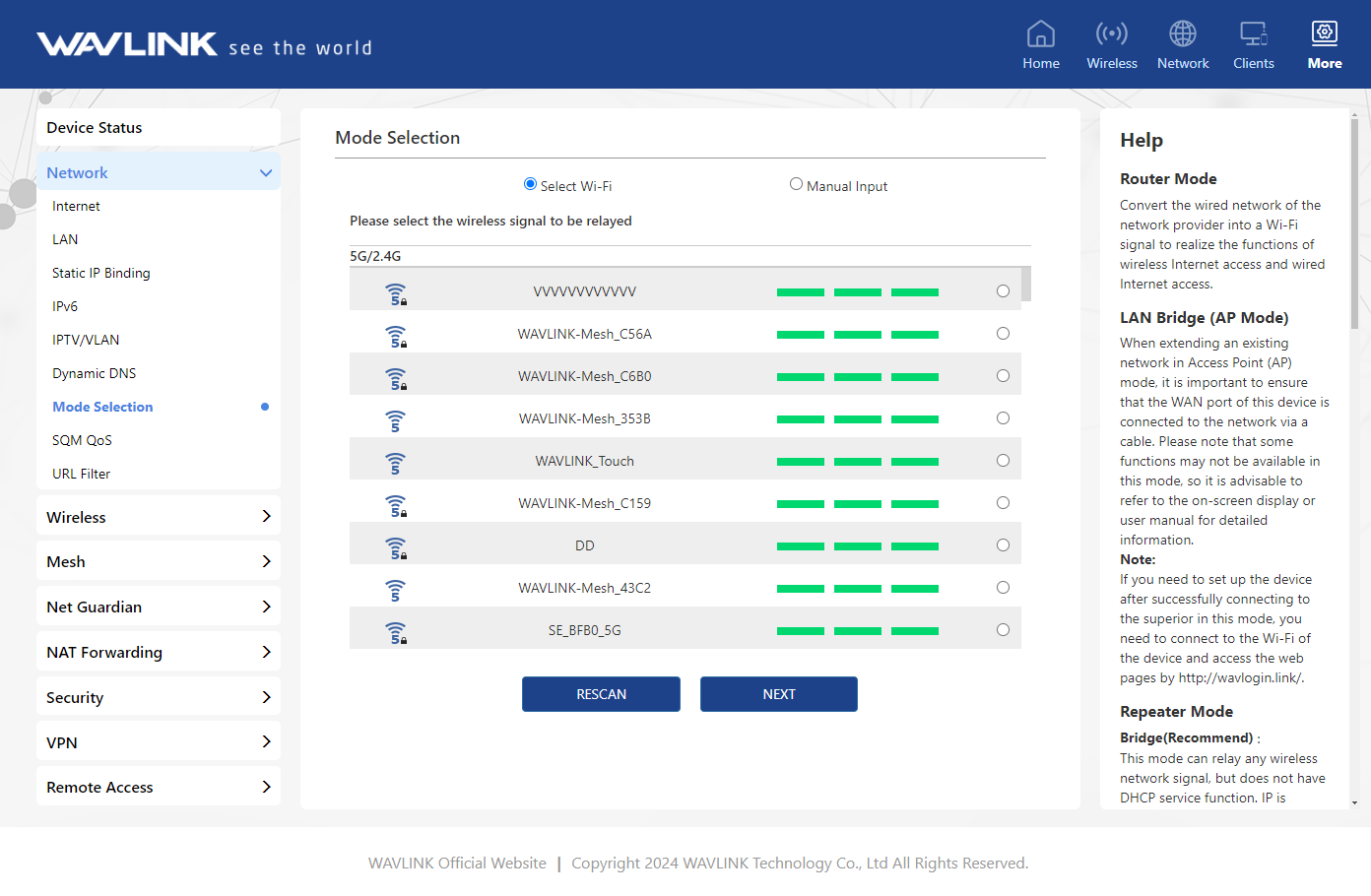This screenshot has width=1371, height=896.
Task: Open the Home icon in header
Action: (1040, 34)
